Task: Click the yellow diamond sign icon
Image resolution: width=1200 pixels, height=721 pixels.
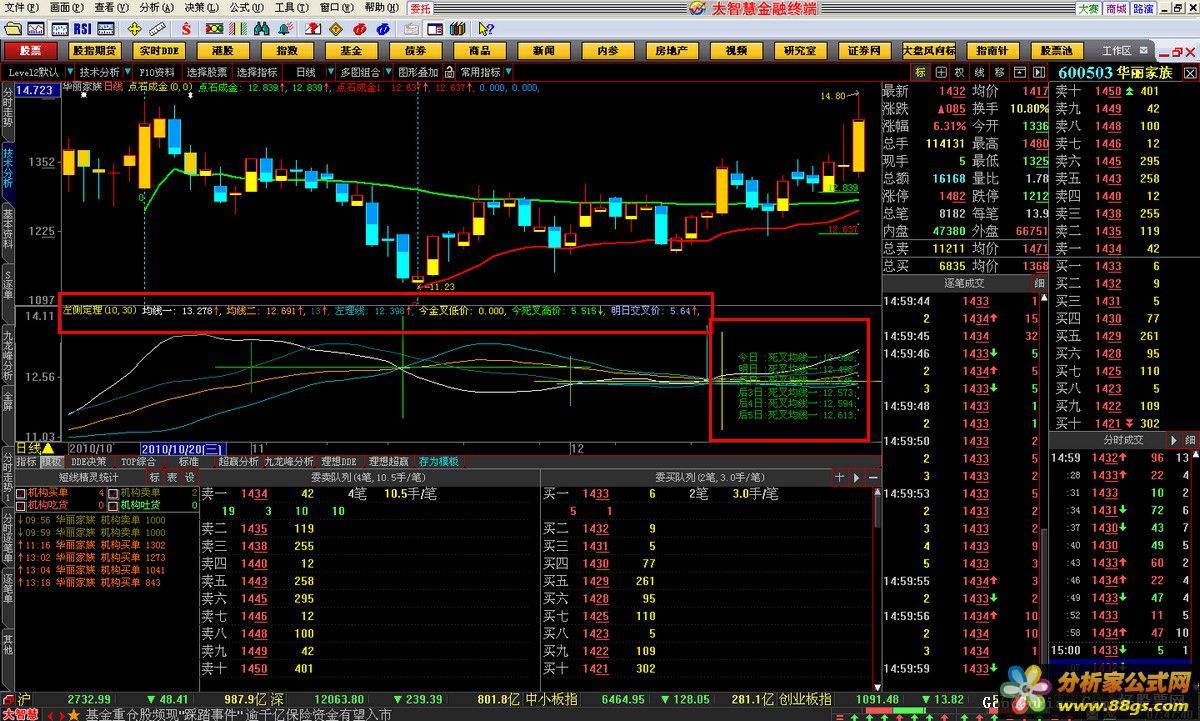Action: (337, 28)
